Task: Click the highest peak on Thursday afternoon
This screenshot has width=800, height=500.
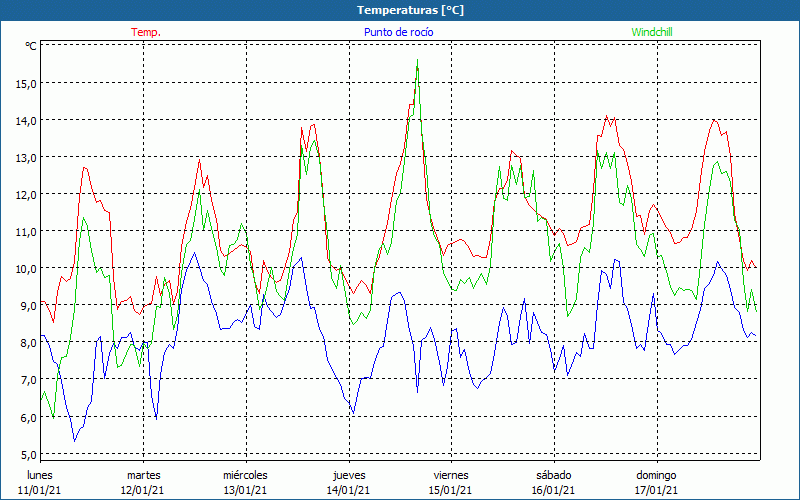Action: pyautogui.click(x=417, y=60)
